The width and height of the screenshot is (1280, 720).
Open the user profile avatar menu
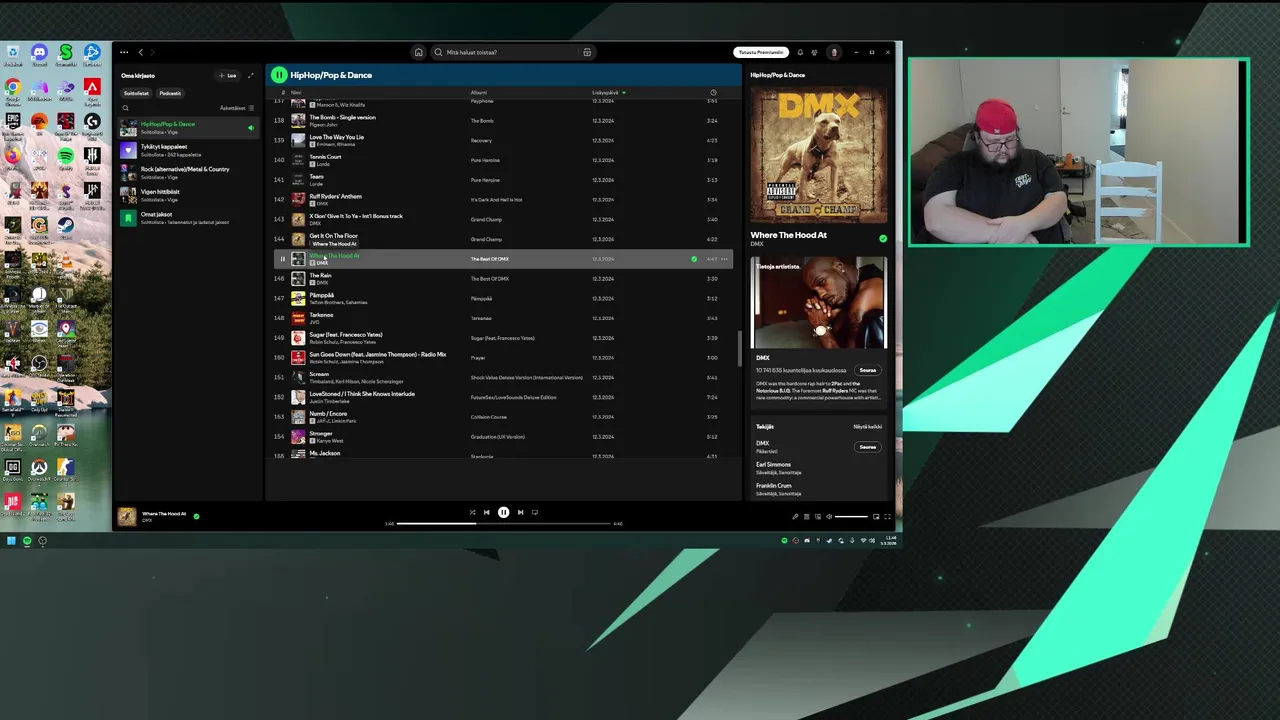pyautogui.click(x=834, y=52)
